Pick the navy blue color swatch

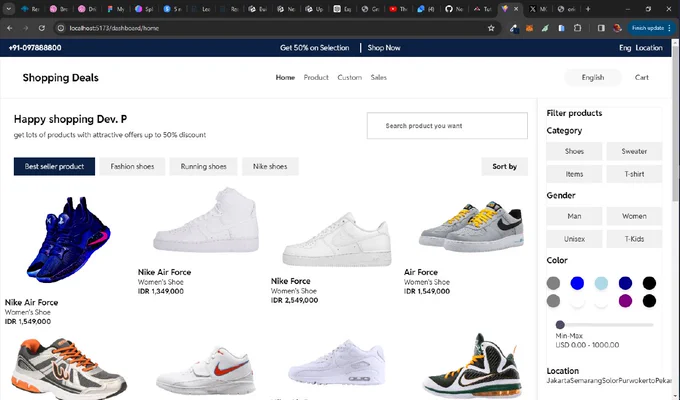[625, 283]
